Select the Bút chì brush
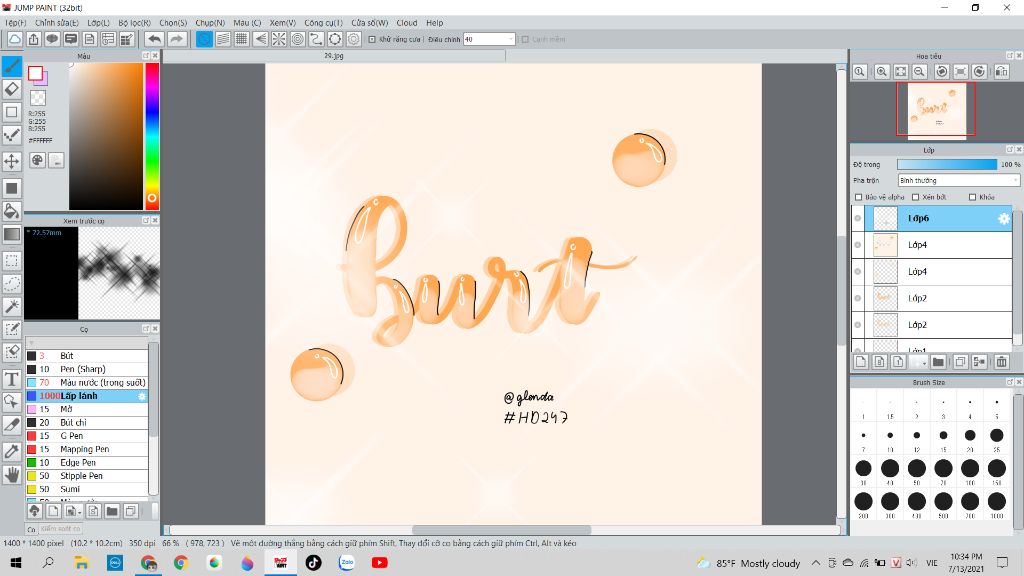This screenshot has height=576, width=1024. pyautogui.click(x=87, y=423)
